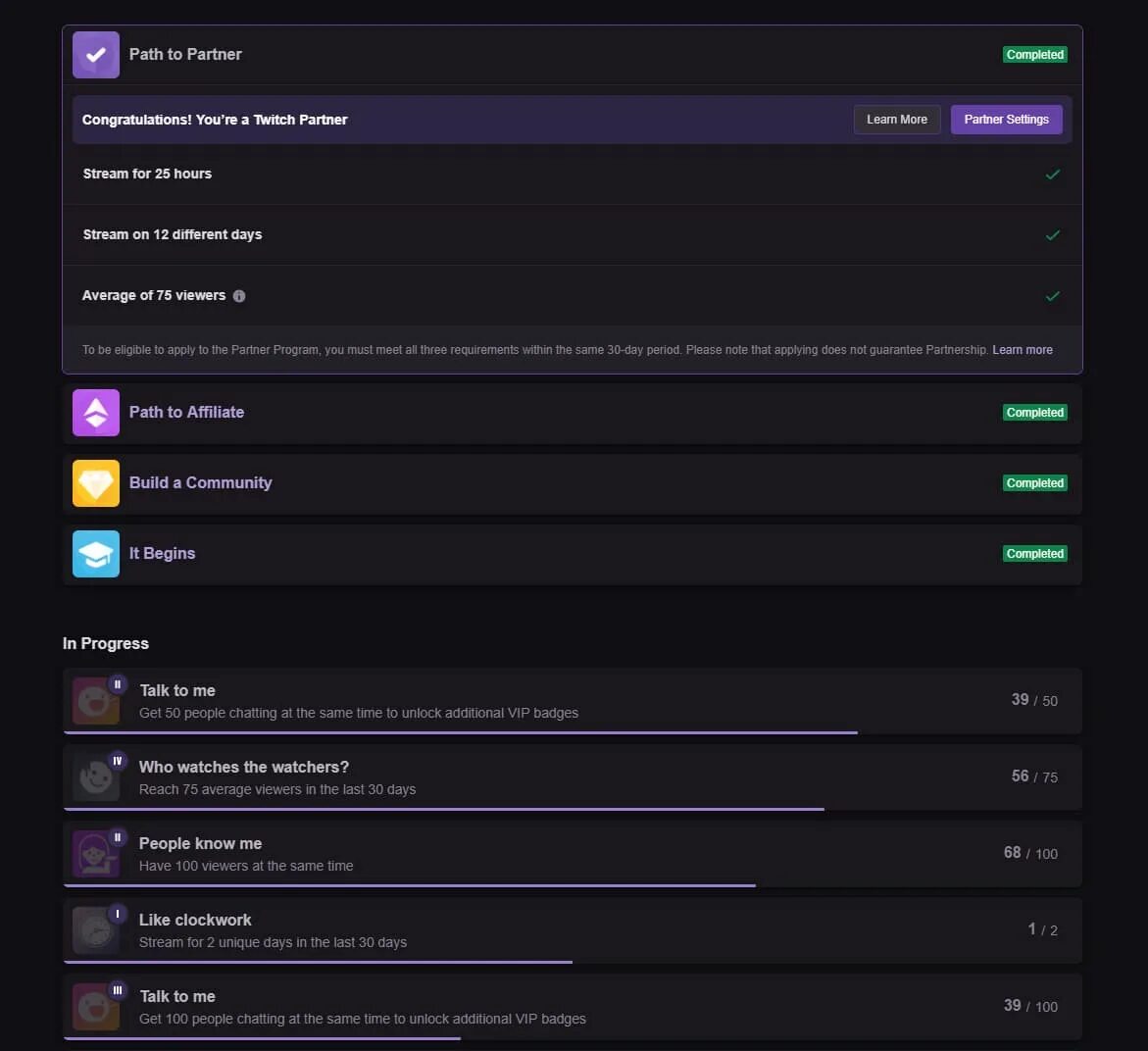The width and height of the screenshot is (1148, 1051).
Task: Follow the Learn more link in eligibility note
Action: [1022, 350]
